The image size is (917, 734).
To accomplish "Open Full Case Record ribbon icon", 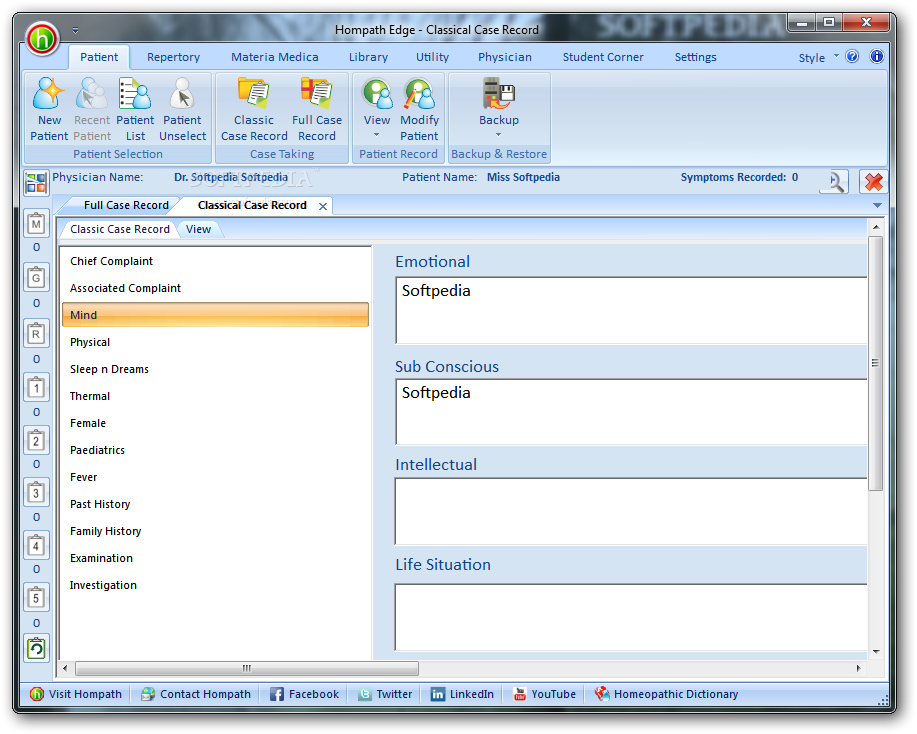I will 316,94.
